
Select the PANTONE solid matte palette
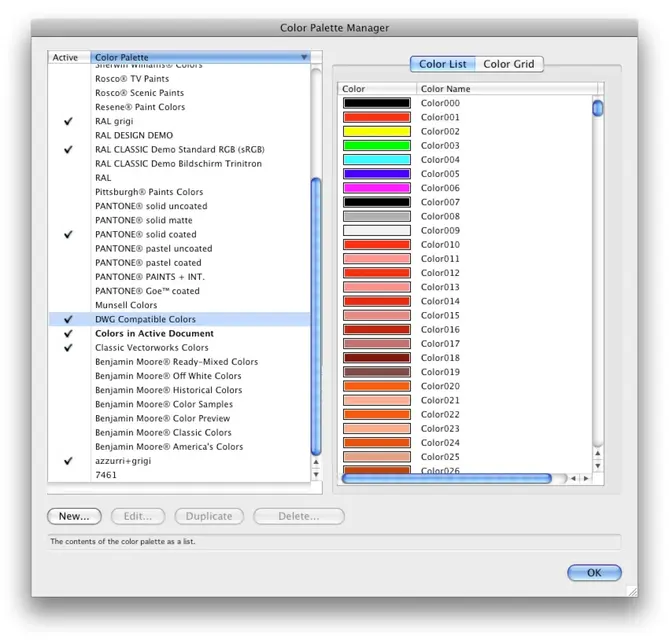pyautogui.click(x=144, y=220)
